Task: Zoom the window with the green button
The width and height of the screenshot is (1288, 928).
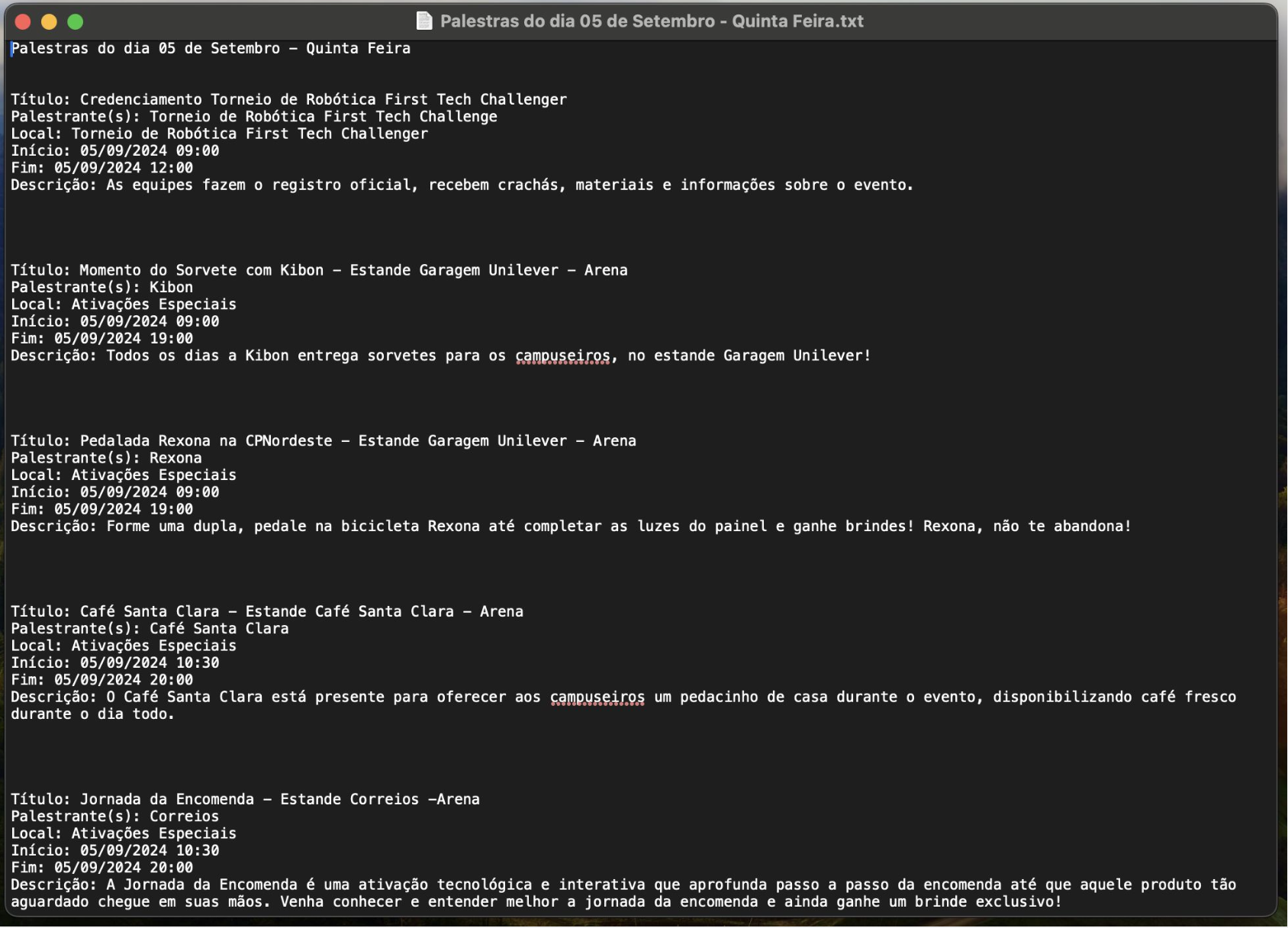Action: [75, 21]
